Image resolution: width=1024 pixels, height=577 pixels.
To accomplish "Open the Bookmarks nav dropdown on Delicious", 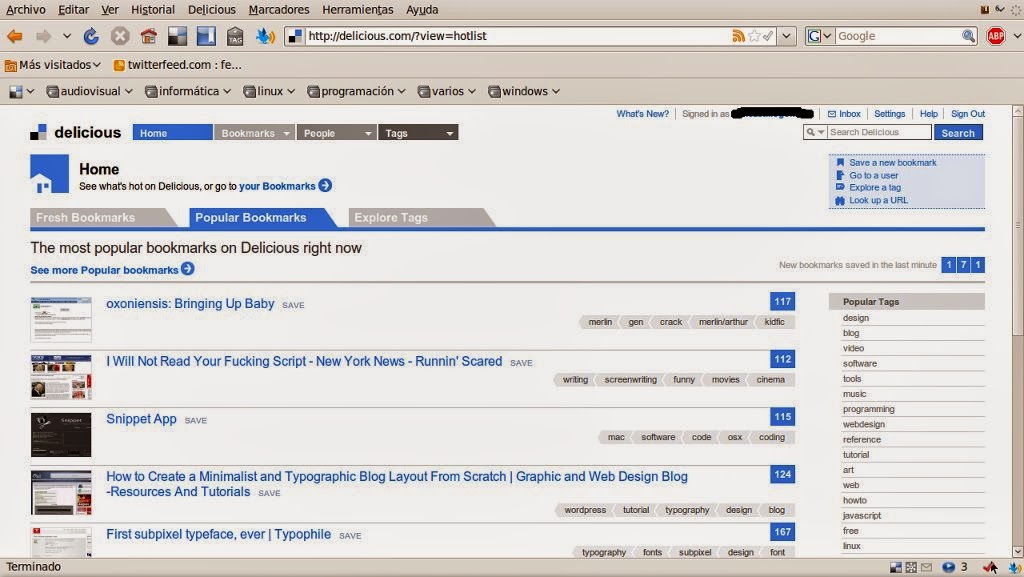I will click(x=287, y=133).
